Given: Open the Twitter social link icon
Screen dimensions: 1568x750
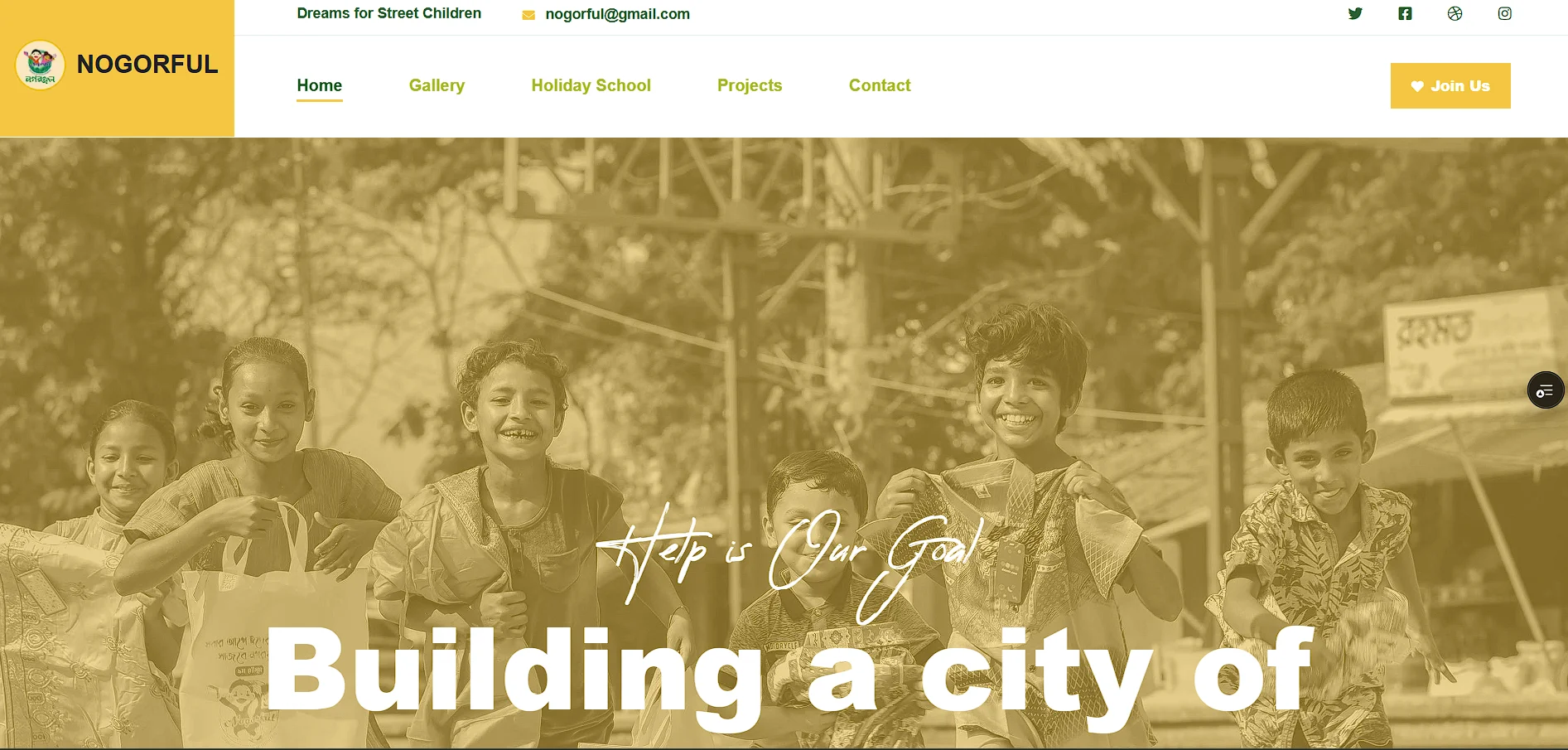Looking at the screenshot, I should coord(1355,13).
